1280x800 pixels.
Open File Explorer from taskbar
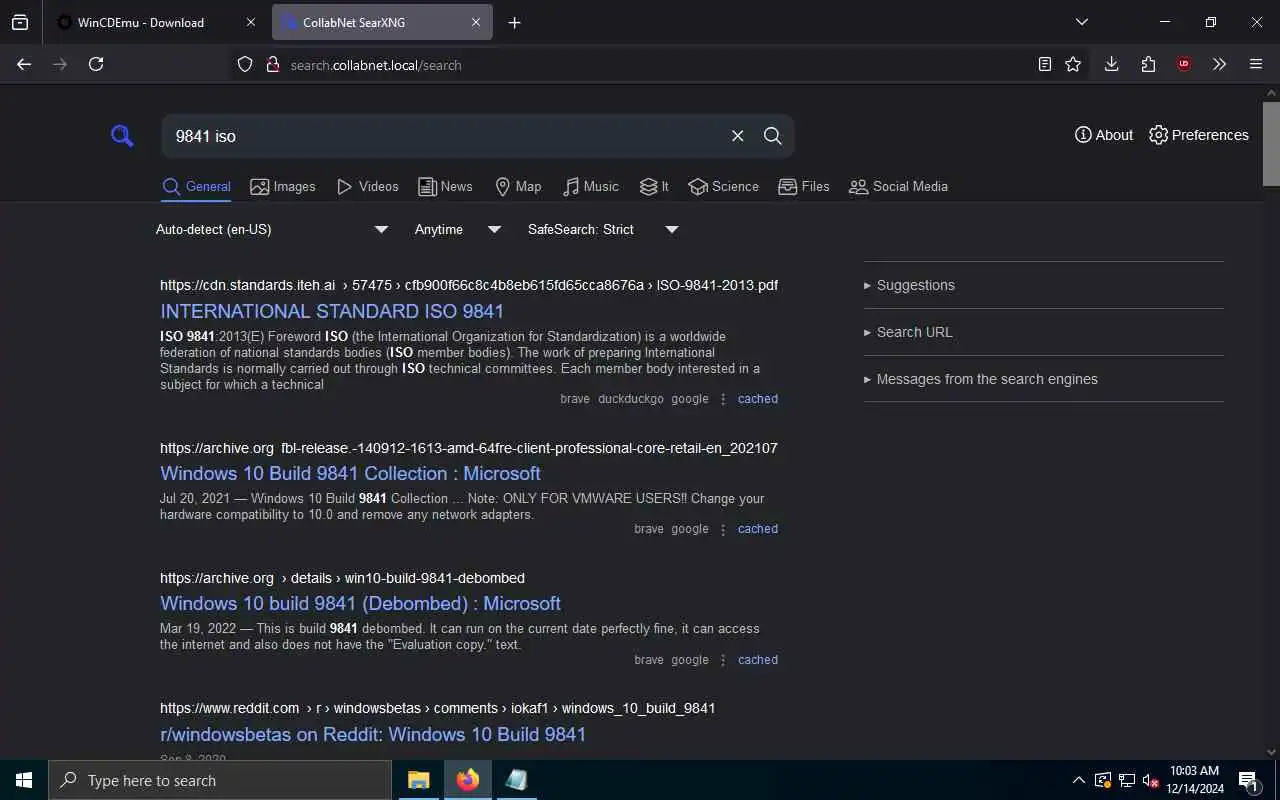[x=418, y=780]
